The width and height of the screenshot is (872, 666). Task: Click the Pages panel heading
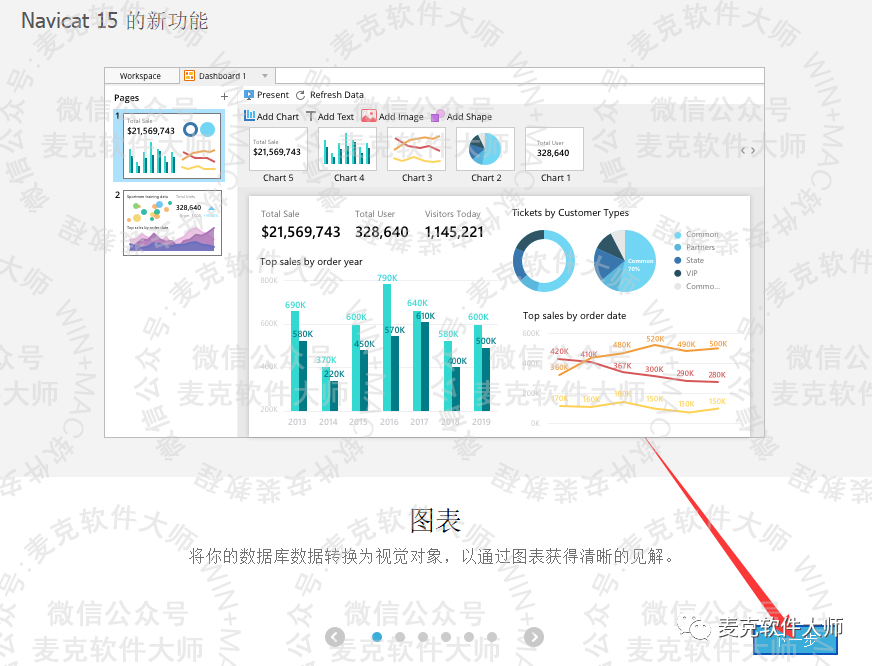(x=126, y=98)
